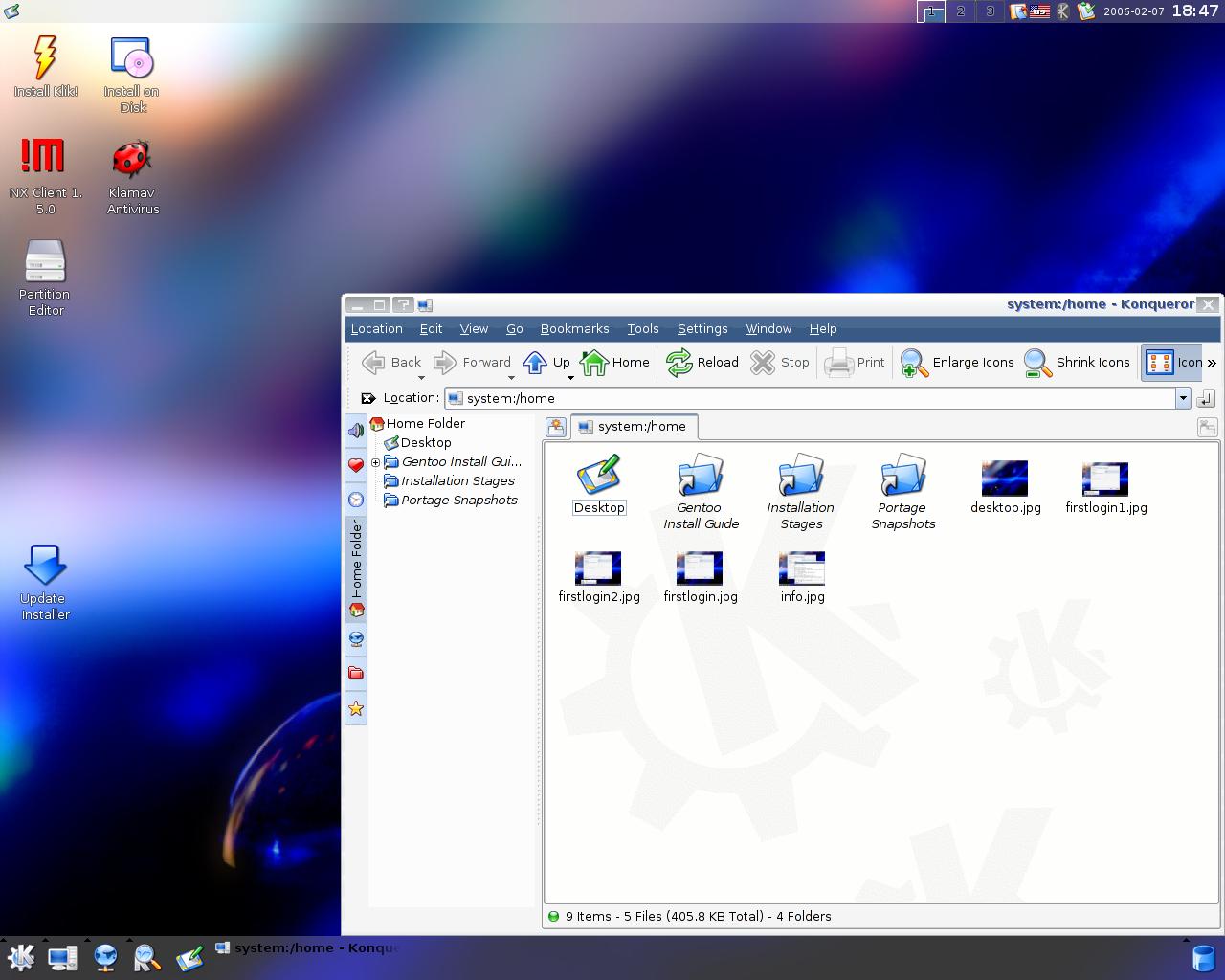Open the Bookmarks menu
The image size is (1225, 980).
point(574,328)
